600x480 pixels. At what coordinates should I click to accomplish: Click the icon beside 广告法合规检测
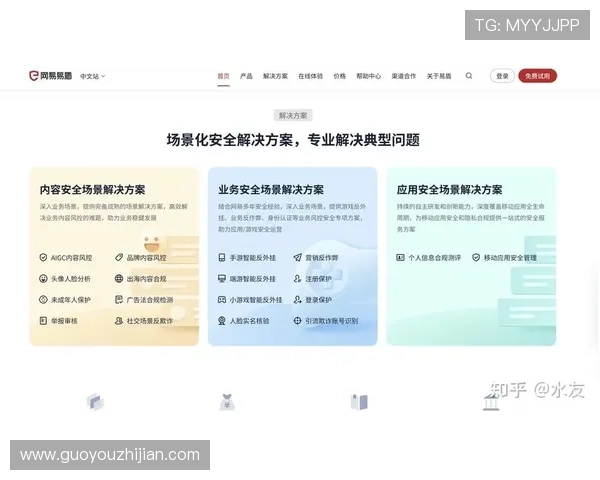[119, 299]
